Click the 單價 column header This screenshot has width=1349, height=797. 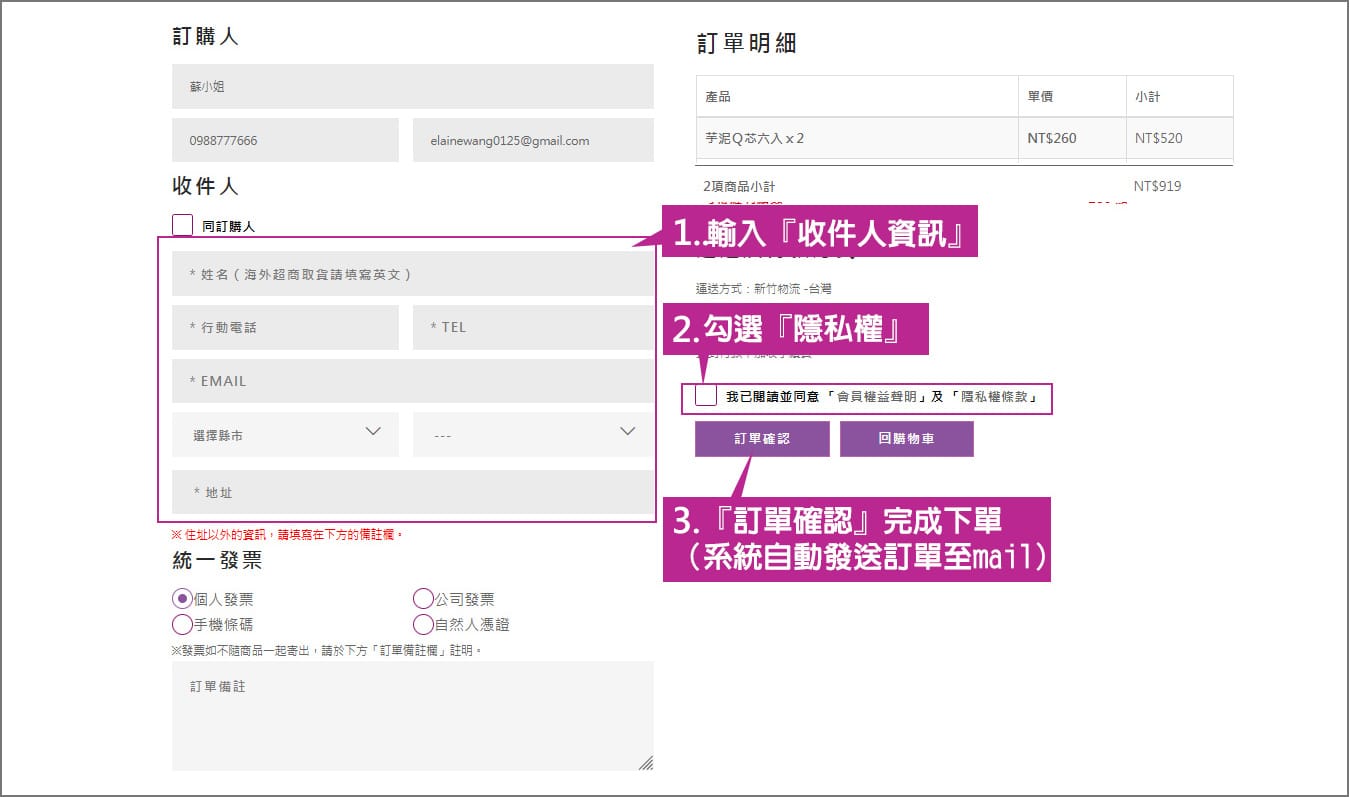coord(1072,96)
